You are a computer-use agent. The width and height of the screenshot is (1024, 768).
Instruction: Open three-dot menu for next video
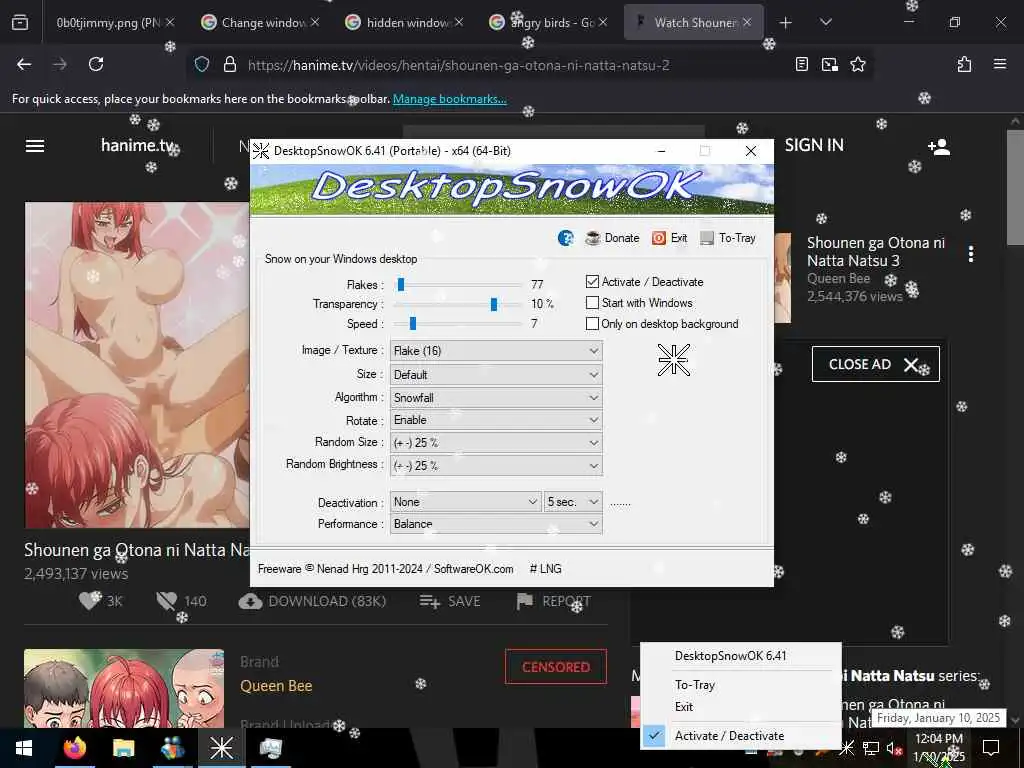point(971,254)
